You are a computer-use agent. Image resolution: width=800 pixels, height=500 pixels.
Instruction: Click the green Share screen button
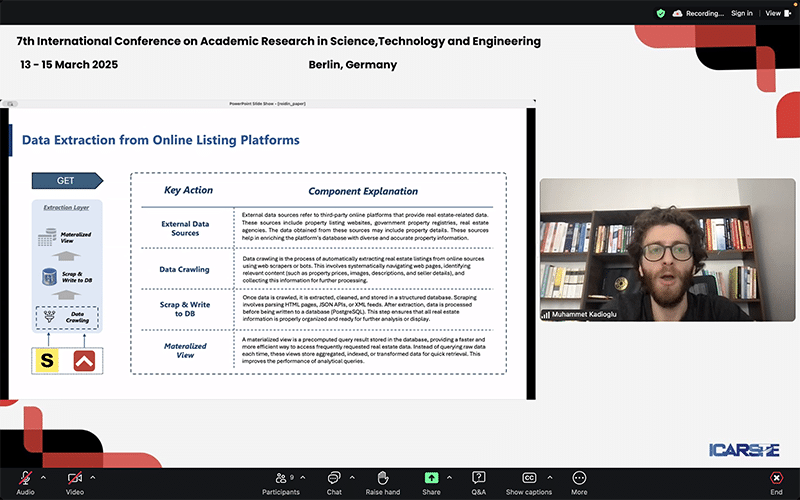click(431, 478)
